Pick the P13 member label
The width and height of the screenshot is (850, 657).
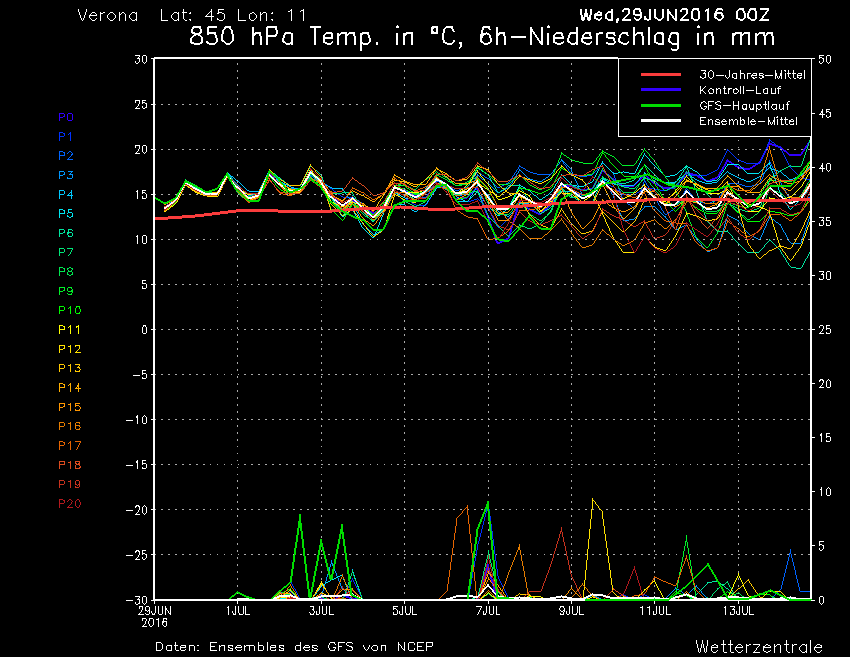(69, 368)
